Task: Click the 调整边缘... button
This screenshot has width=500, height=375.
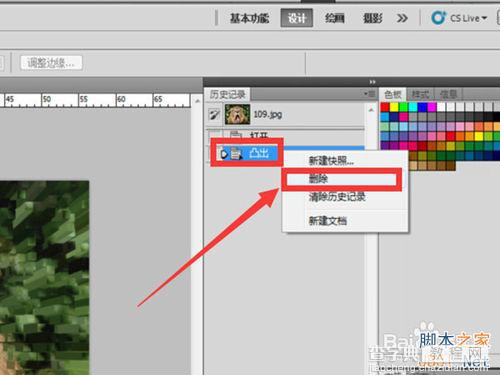Action: pos(51,62)
